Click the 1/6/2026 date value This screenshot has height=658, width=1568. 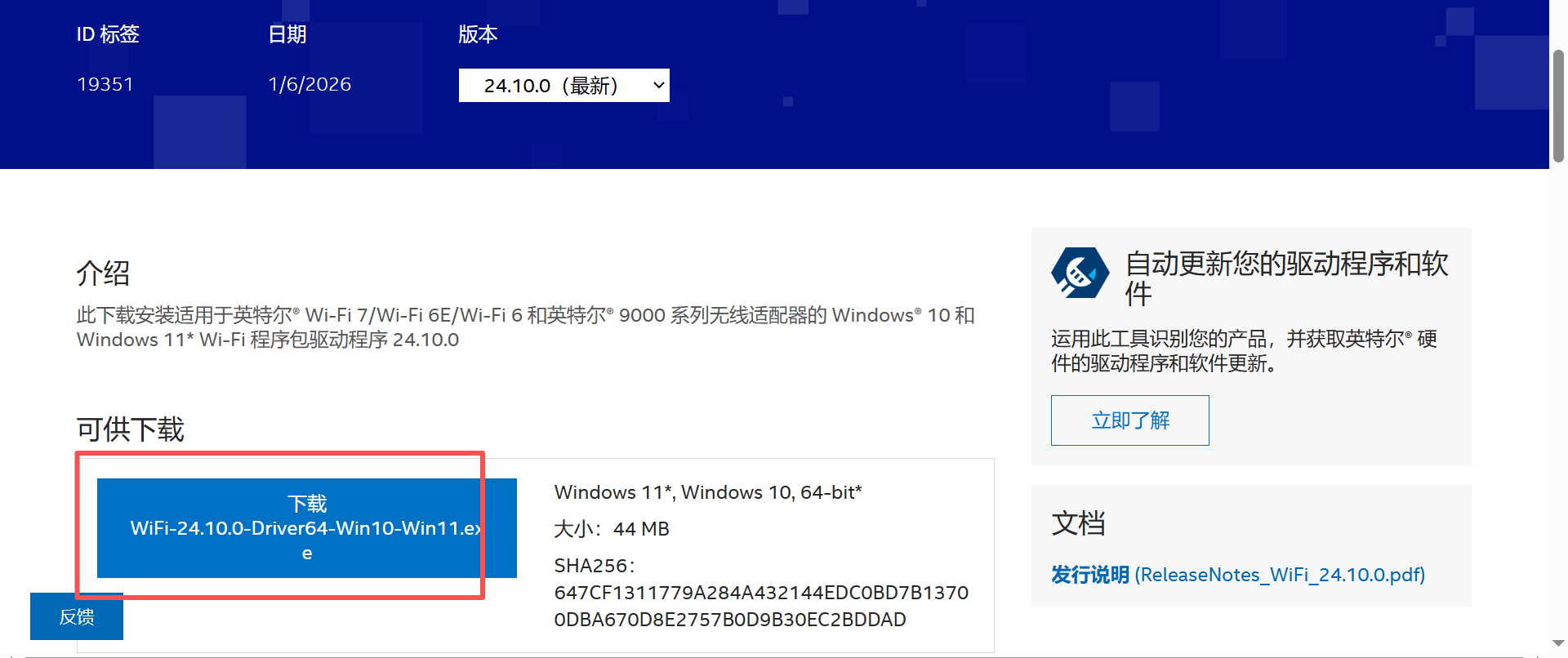310,84
